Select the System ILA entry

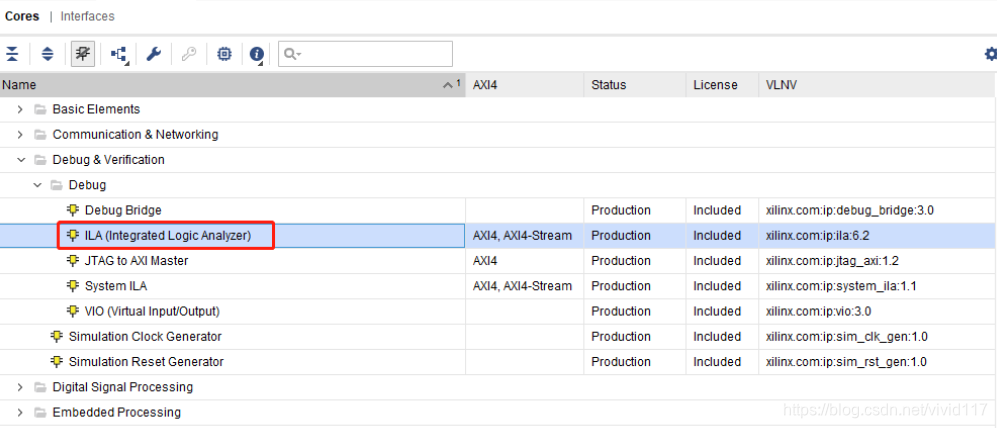click(x=116, y=286)
